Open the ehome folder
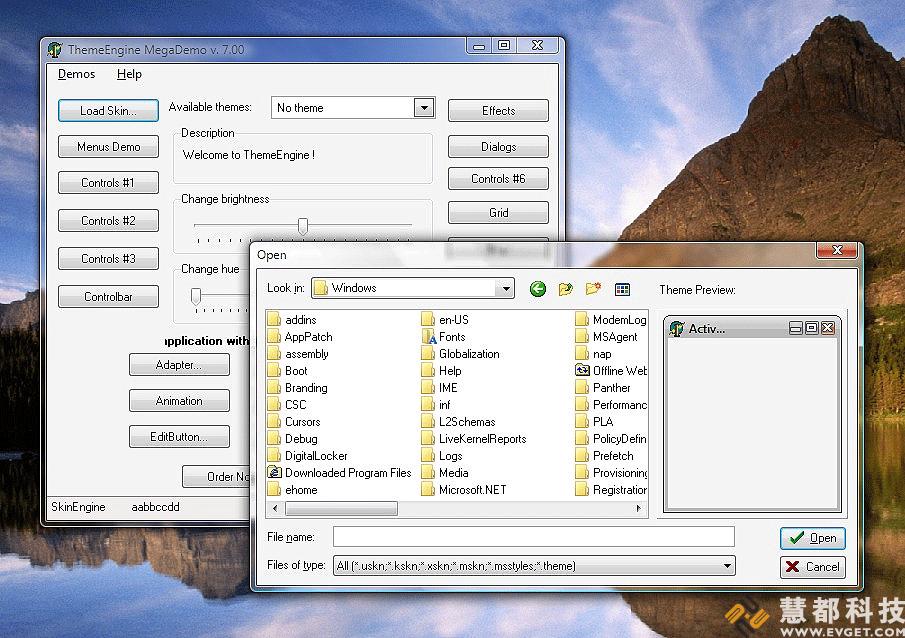Image resolution: width=905 pixels, height=638 pixels. [293, 490]
